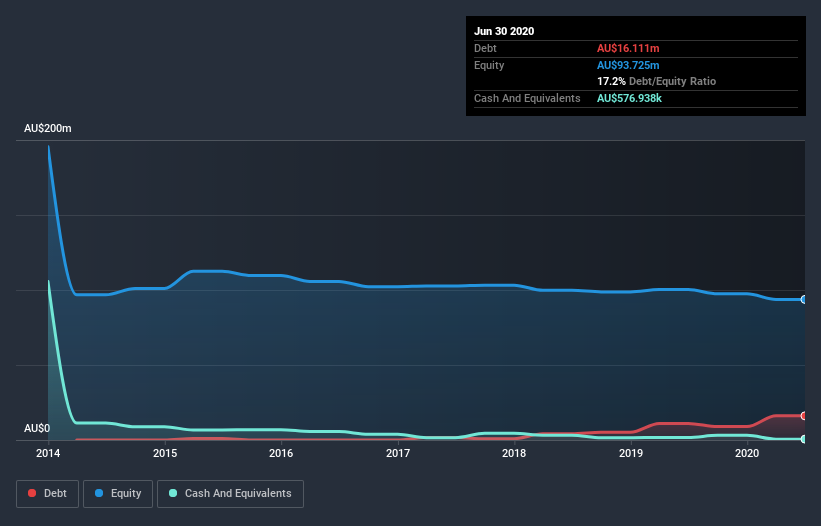Select the red Debt endpoint marker
The image size is (821, 526).
click(804, 416)
